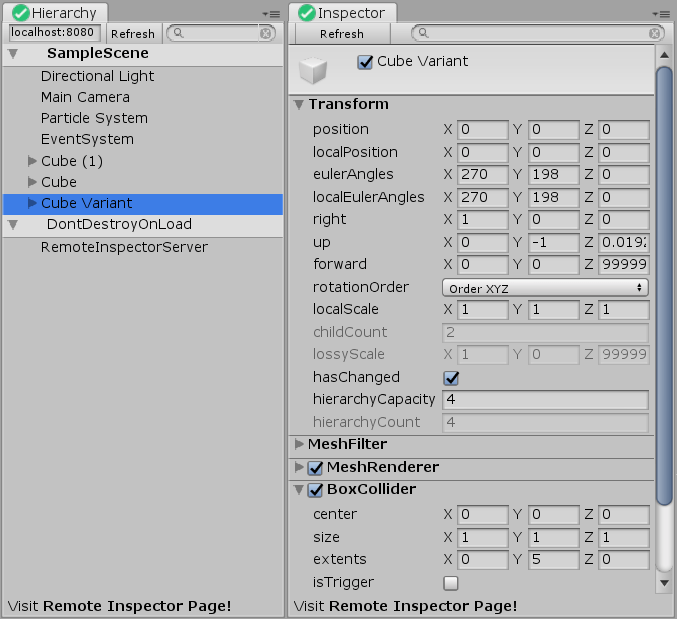Viewport: 677px width, 619px height.
Task: Switch to the Inspector tab
Action: (x=342, y=13)
